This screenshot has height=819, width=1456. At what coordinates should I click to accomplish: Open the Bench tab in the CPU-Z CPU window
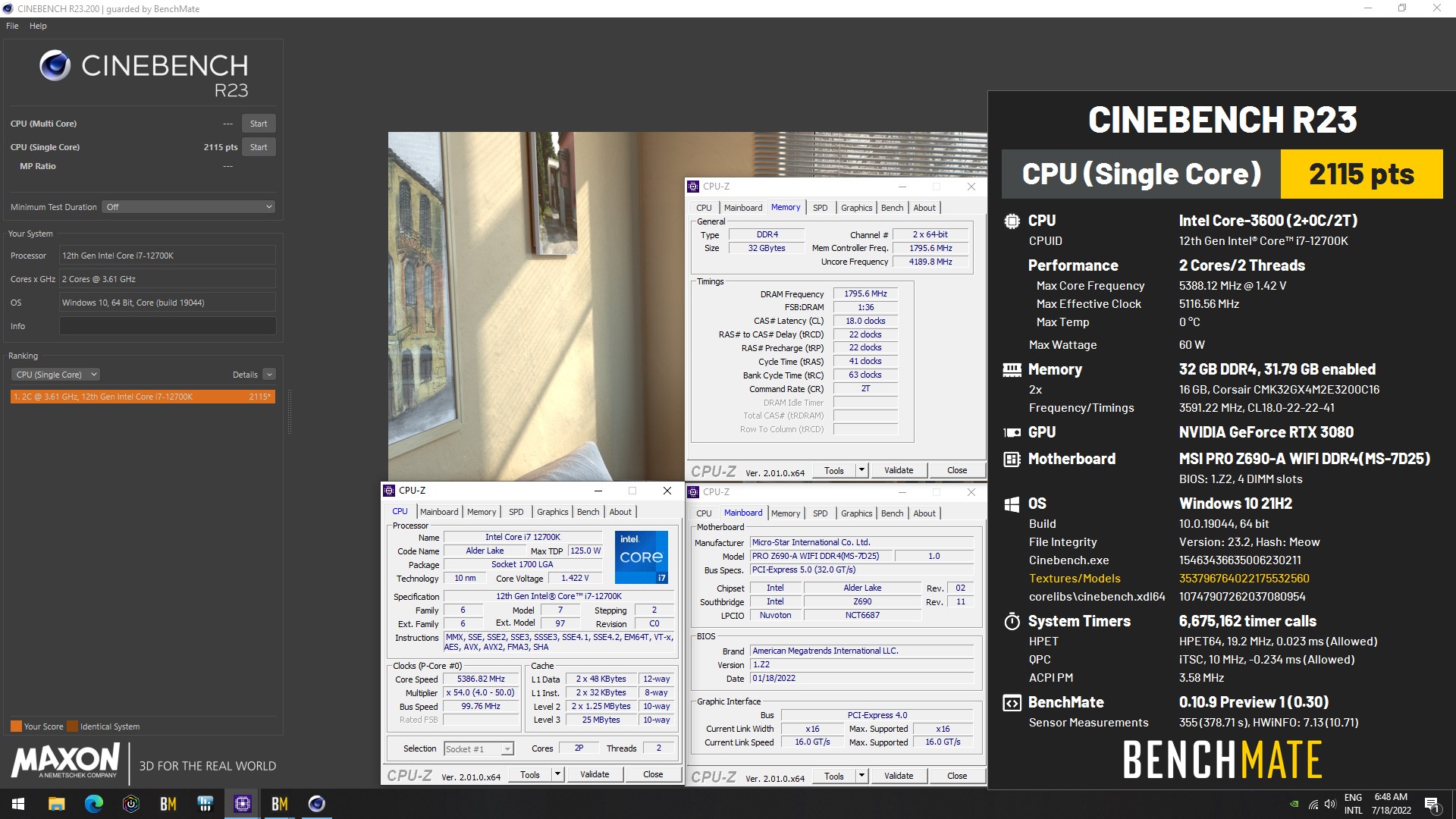[588, 512]
